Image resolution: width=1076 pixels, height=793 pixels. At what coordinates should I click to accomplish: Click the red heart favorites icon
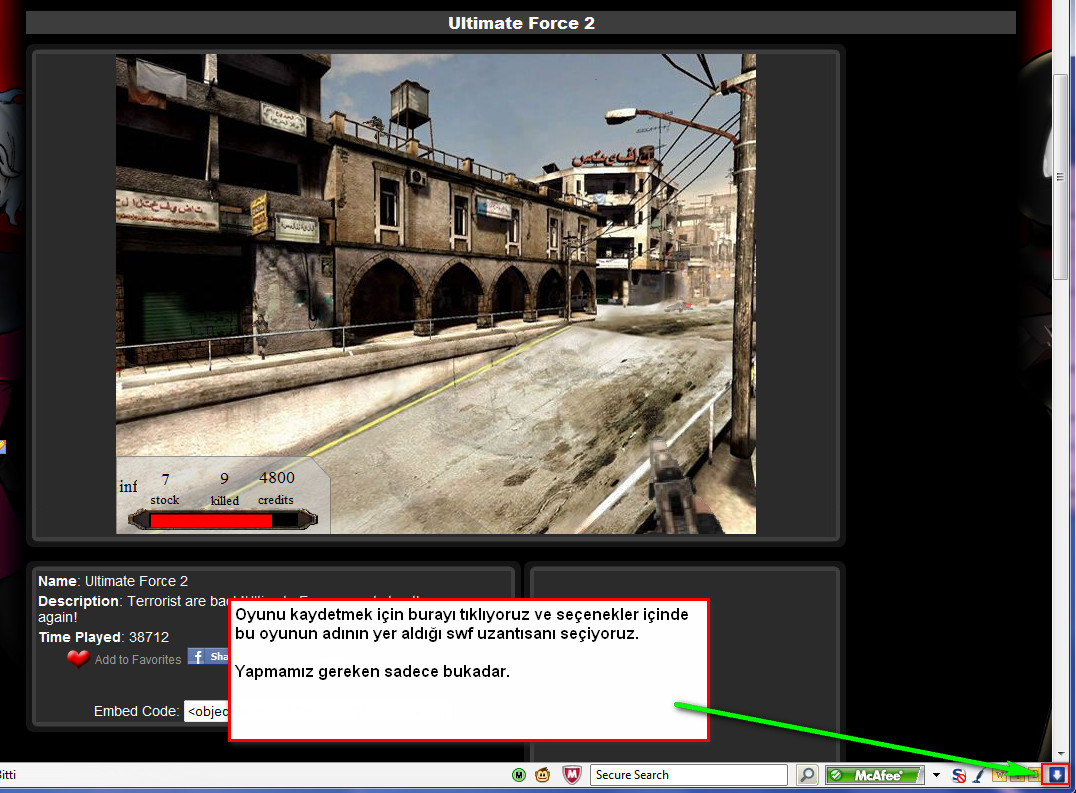point(78,659)
